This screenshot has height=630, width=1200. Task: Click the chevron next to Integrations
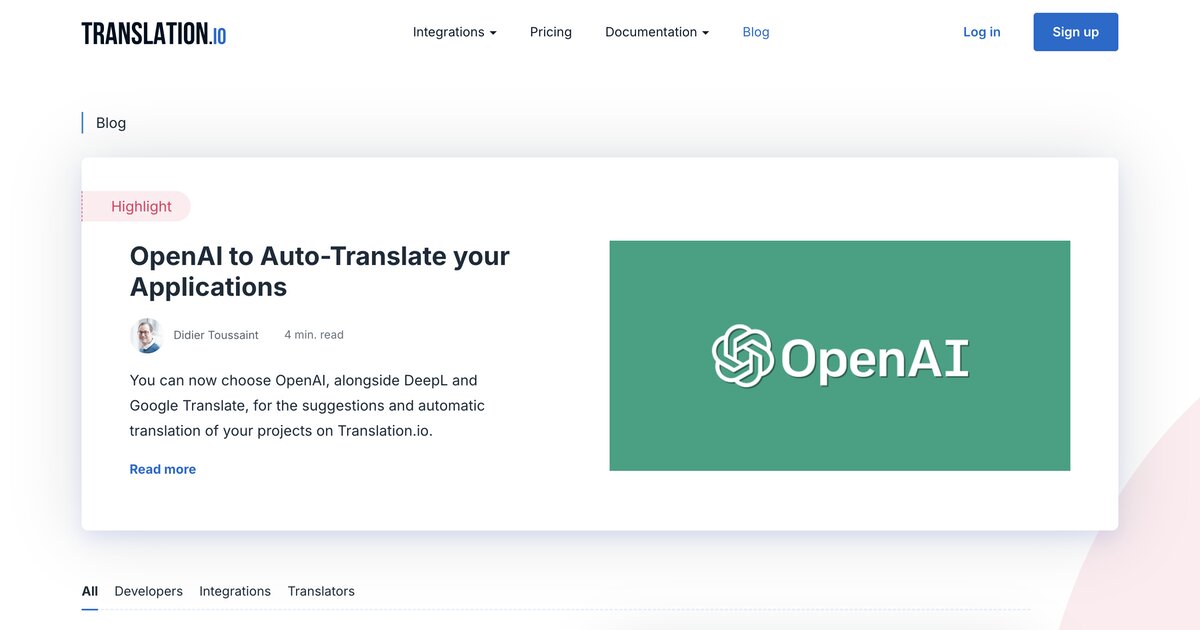(x=493, y=31)
